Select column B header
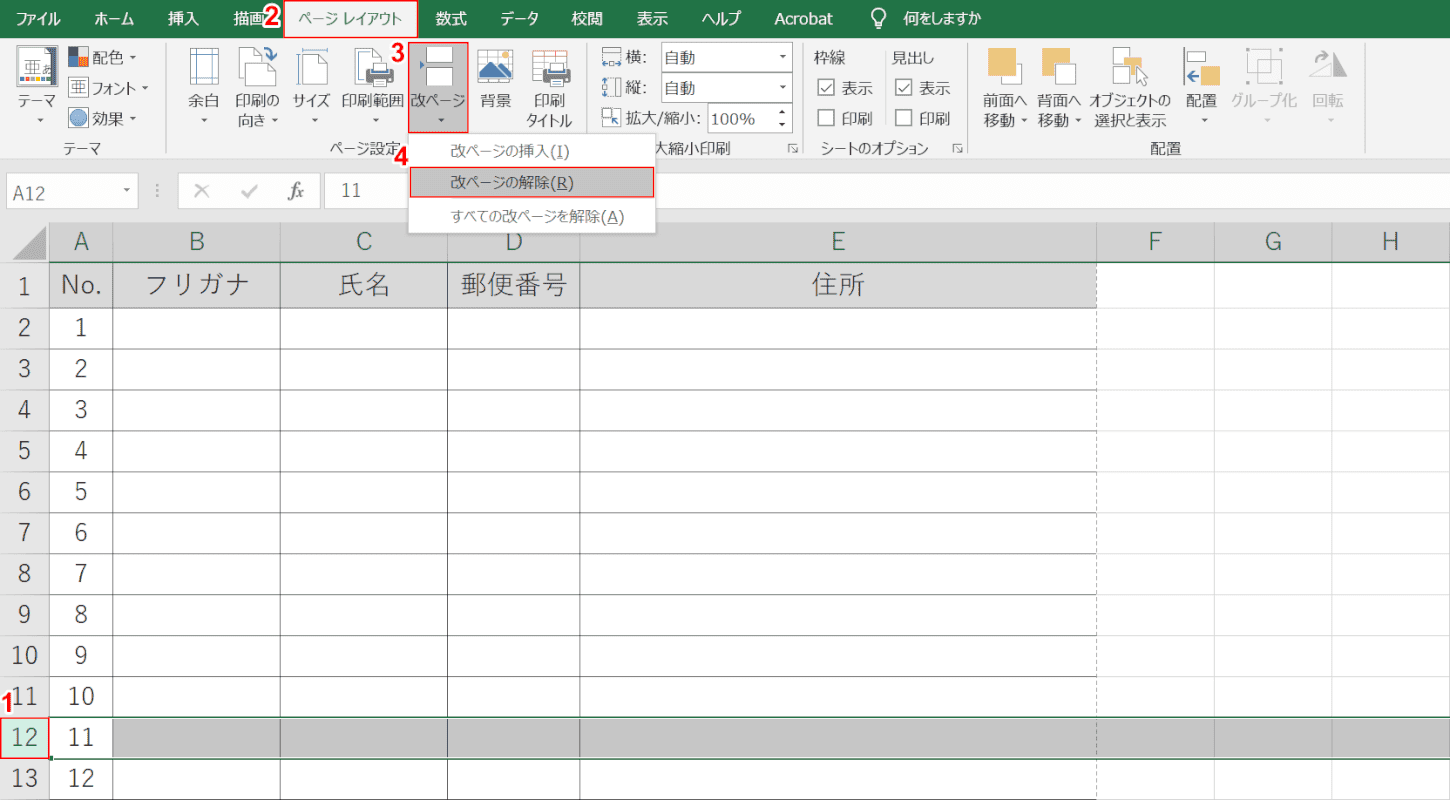1450x800 pixels. click(197, 241)
